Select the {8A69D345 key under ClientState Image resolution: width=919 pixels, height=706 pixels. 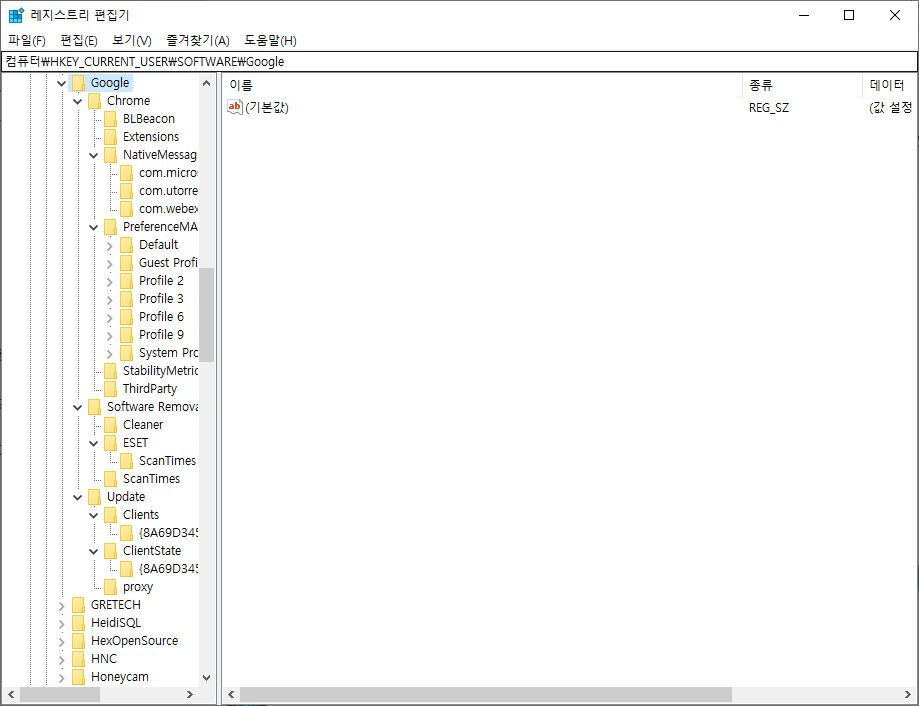point(168,569)
